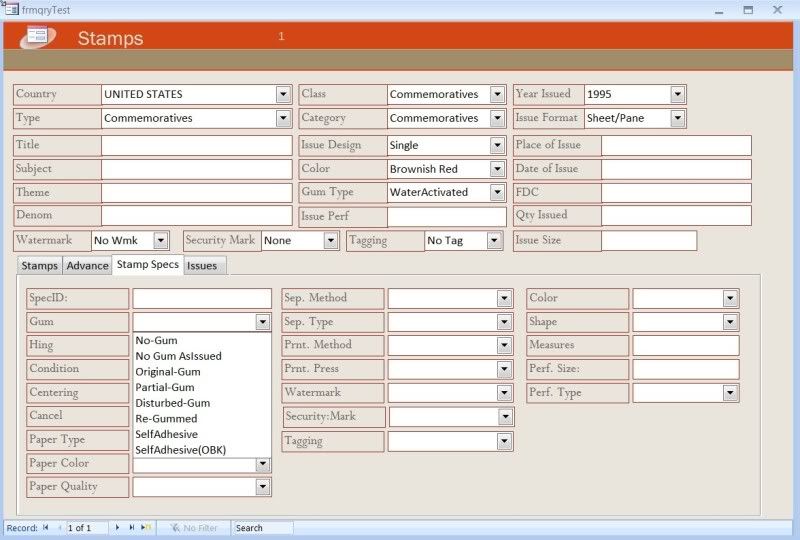The image size is (800, 540).
Task: Open the Paper Color dropdown arrow
Action: [262, 464]
